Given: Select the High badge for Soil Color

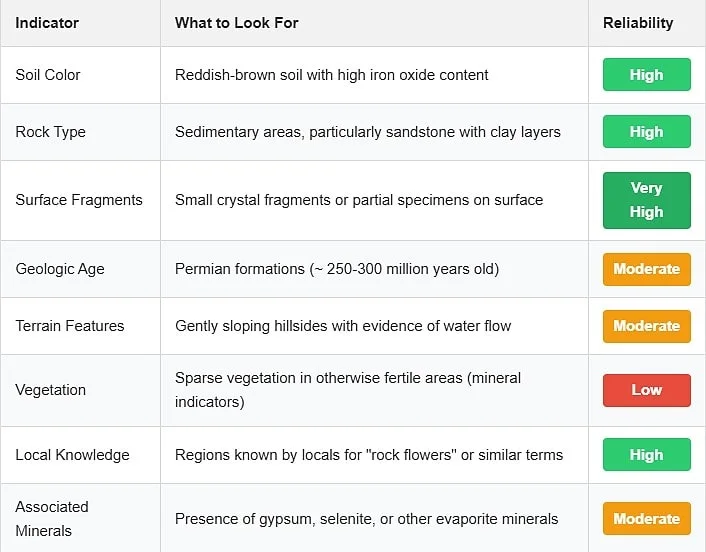Looking at the screenshot, I should (x=647, y=75).
